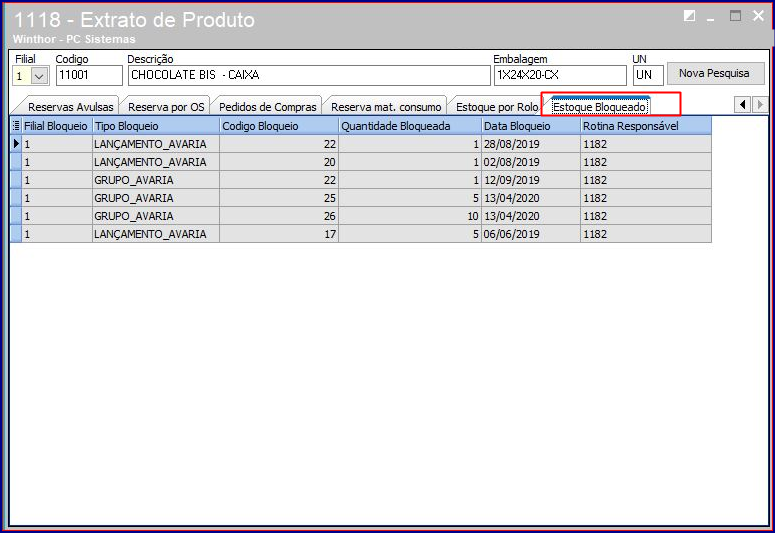Click the row selector of the 06/06/2019 row
This screenshot has height=533, width=775.
point(16,234)
